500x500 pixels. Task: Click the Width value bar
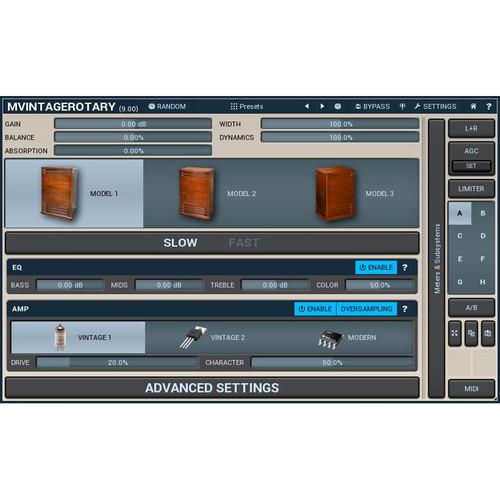340,124
